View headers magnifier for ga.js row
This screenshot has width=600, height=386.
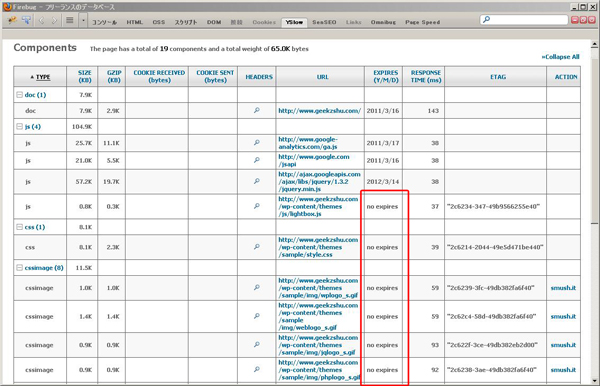[x=257, y=143]
